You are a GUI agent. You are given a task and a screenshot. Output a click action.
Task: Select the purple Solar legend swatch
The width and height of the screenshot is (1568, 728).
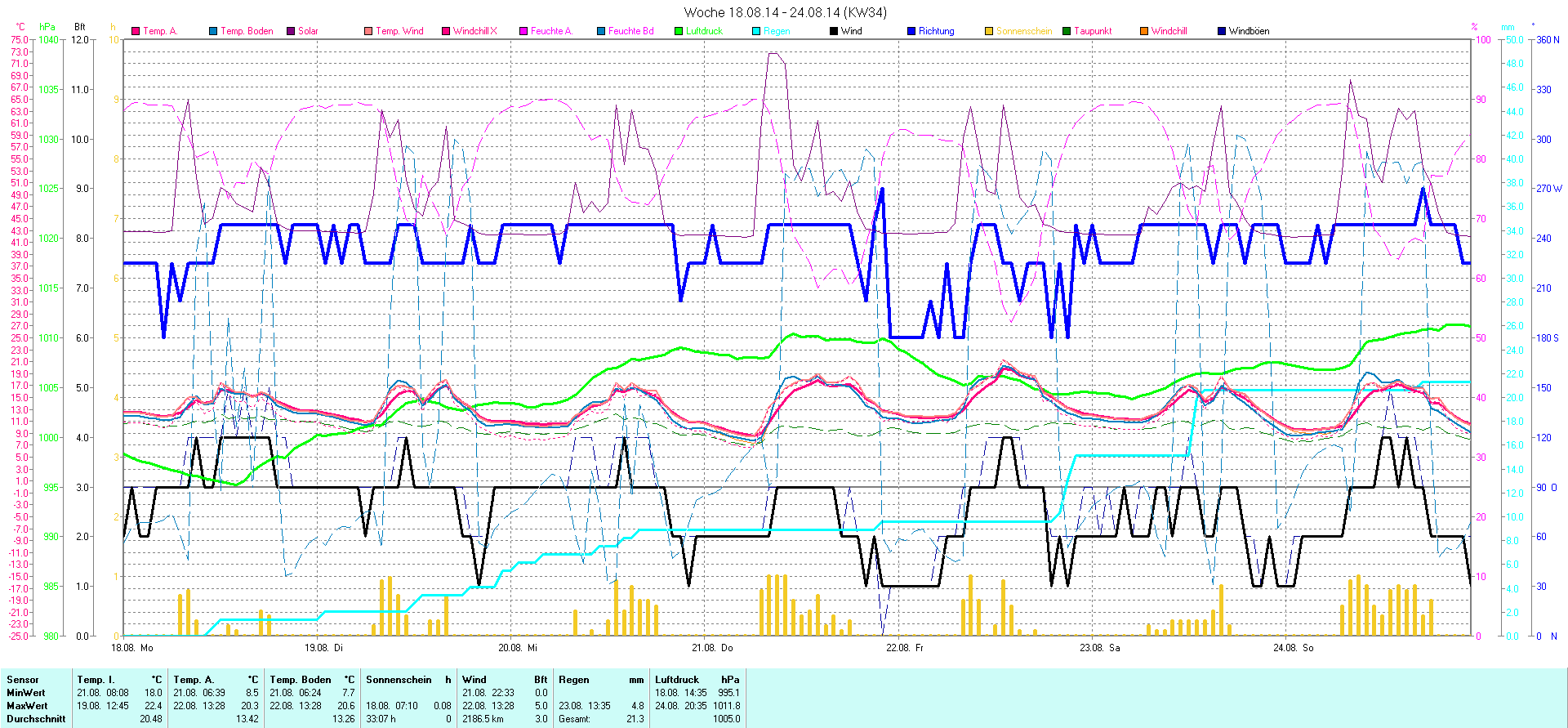click(291, 31)
